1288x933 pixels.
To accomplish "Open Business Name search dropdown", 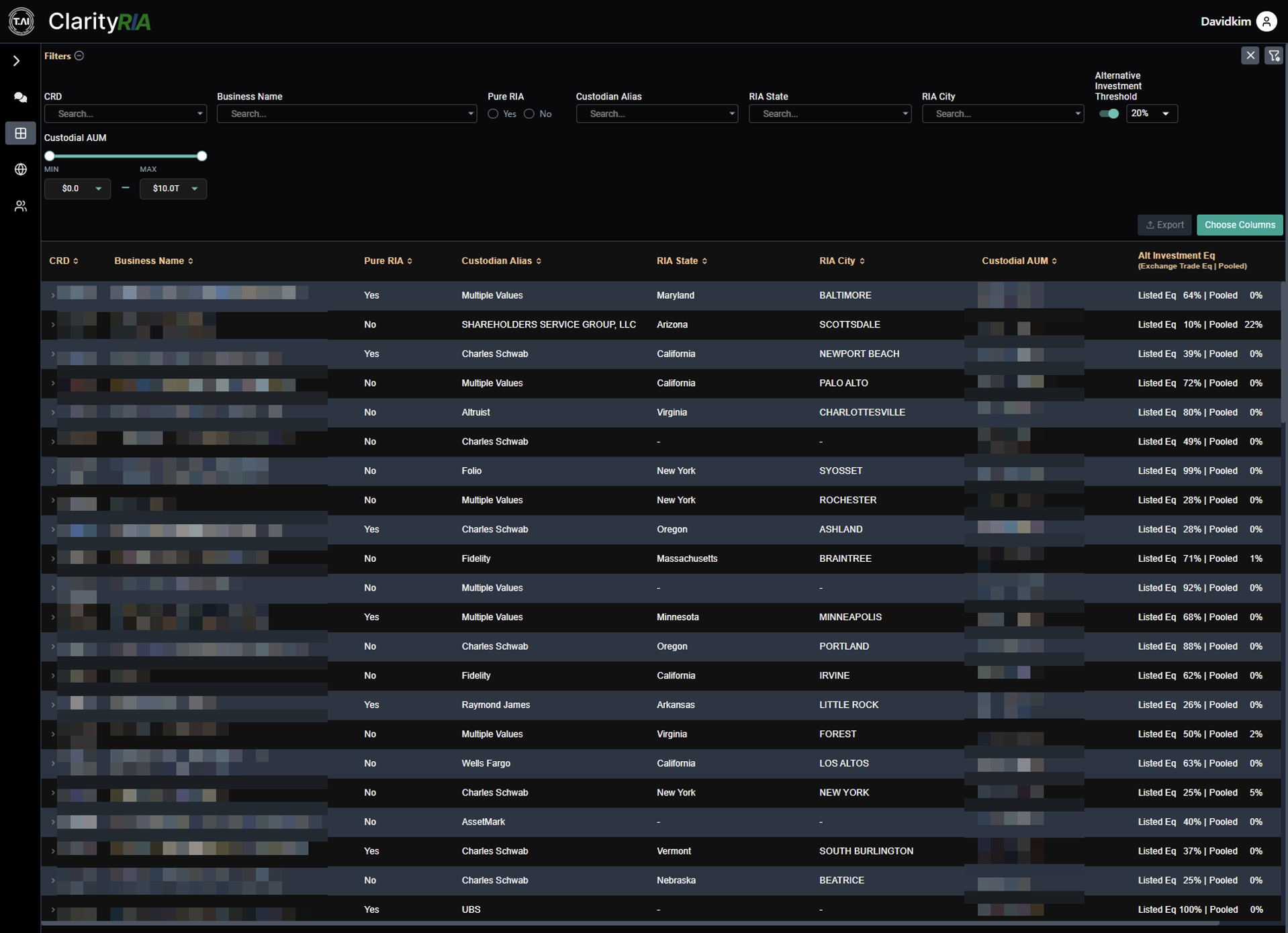I will click(347, 113).
